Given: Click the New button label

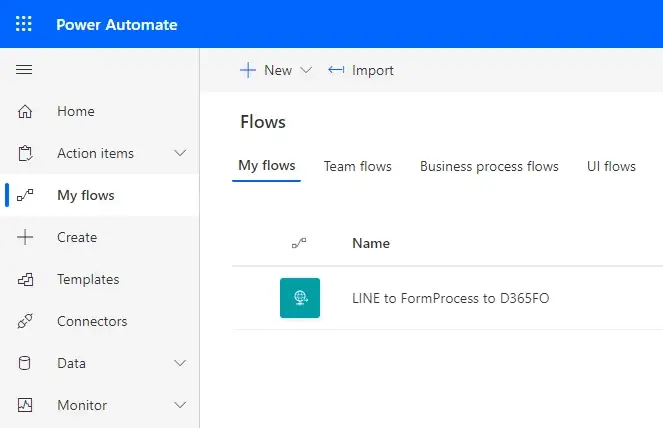Looking at the screenshot, I should point(278,70).
